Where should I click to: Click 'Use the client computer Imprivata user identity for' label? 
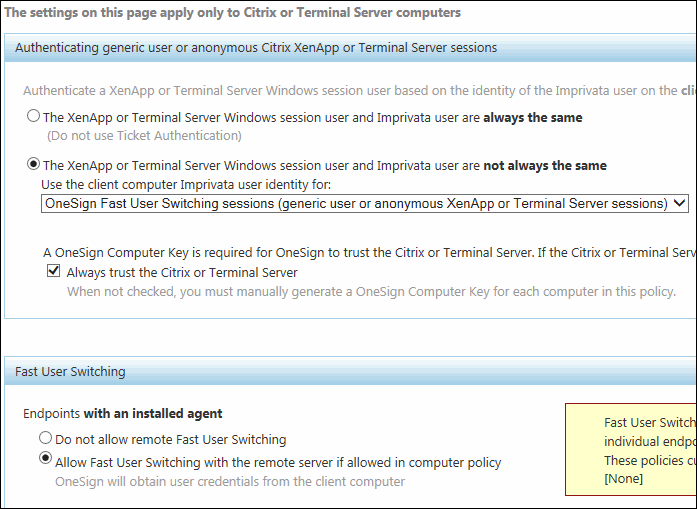click(x=186, y=184)
